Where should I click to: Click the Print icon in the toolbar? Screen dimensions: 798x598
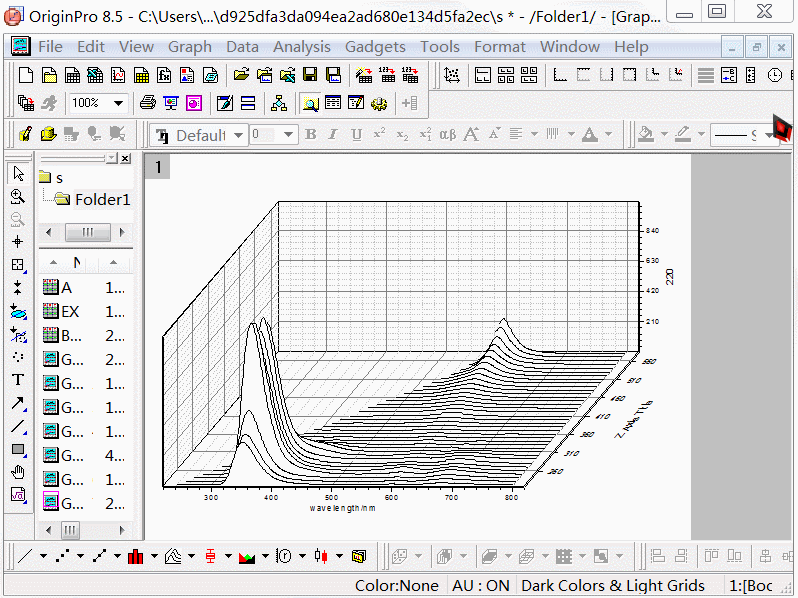148,103
